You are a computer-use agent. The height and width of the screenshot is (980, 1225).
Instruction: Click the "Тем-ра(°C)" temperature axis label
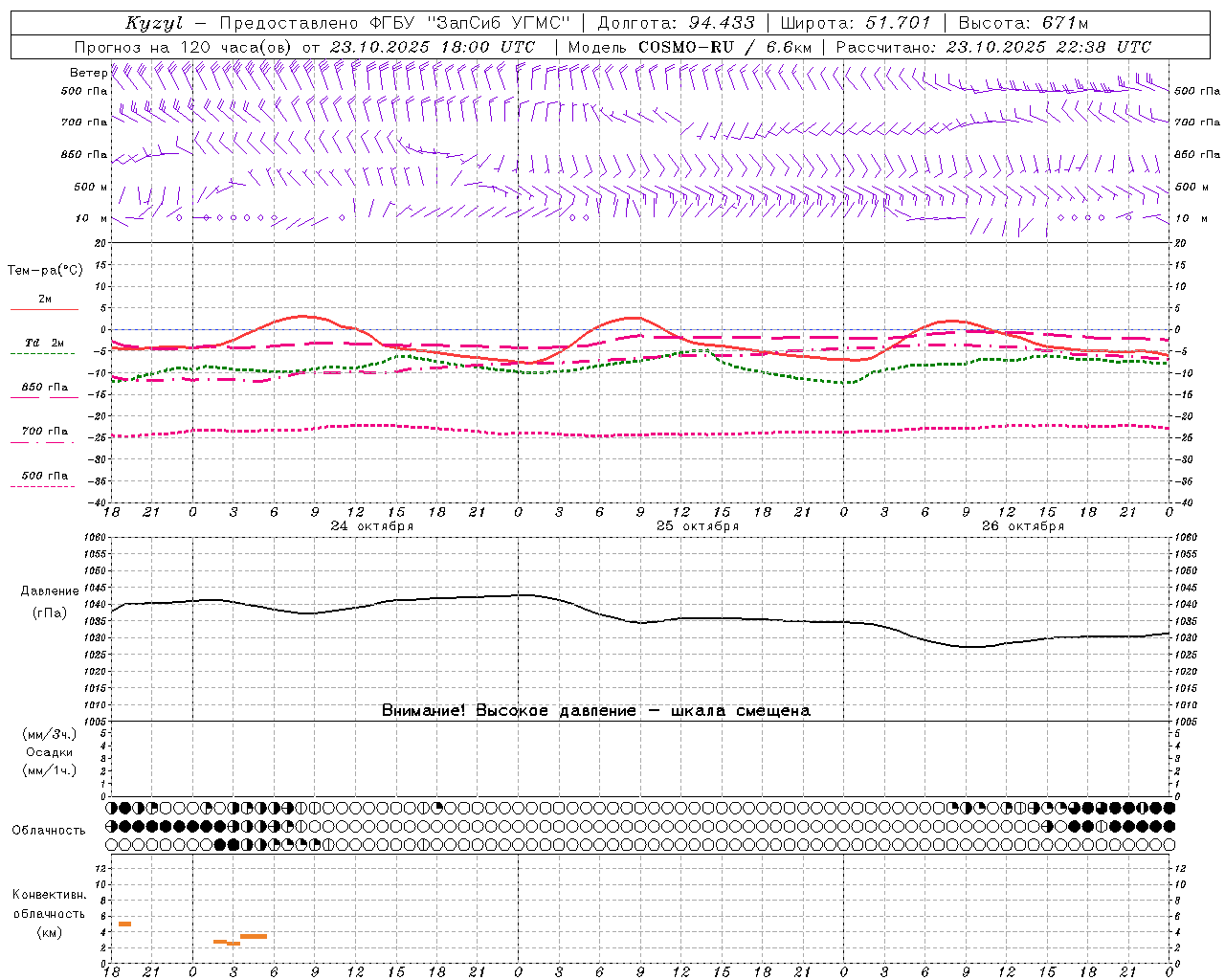[x=45, y=271]
